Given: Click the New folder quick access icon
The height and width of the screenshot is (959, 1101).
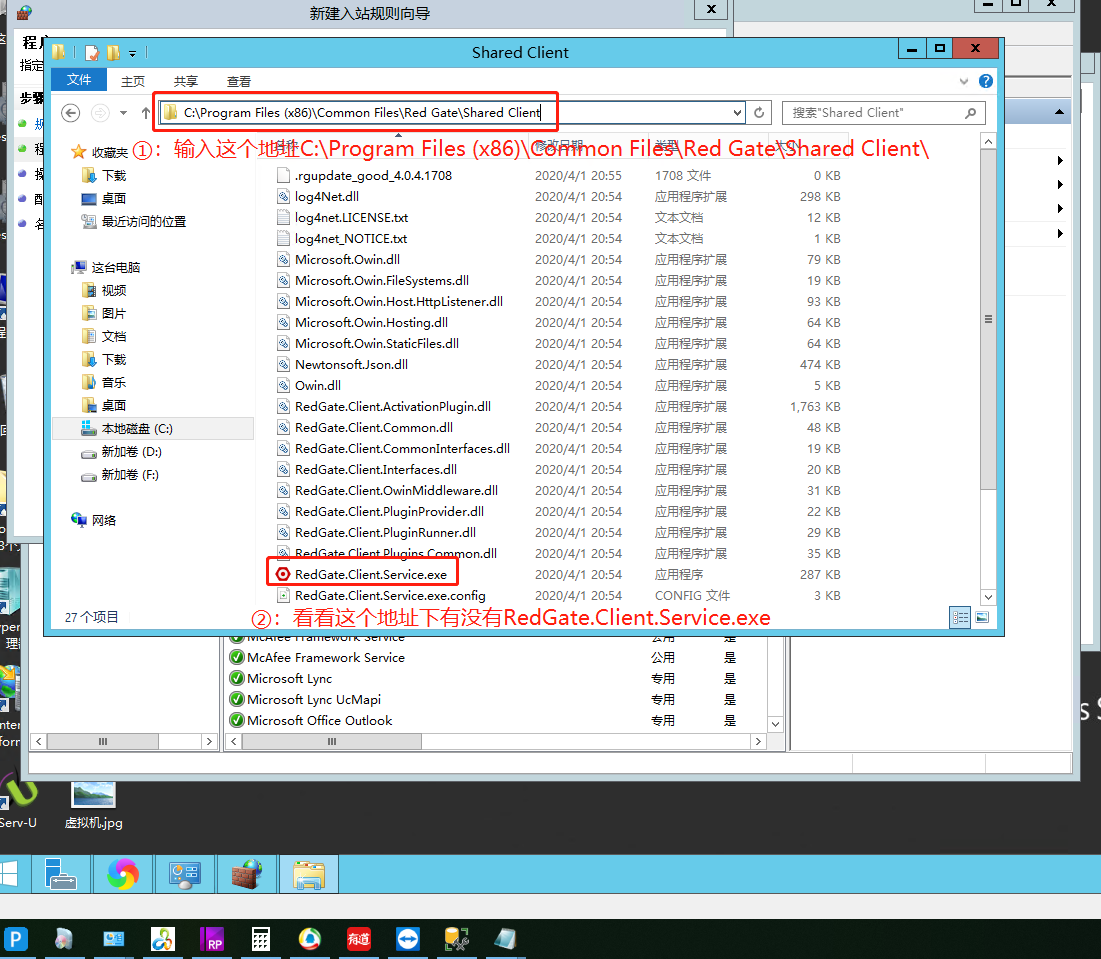Looking at the screenshot, I should (x=113, y=53).
